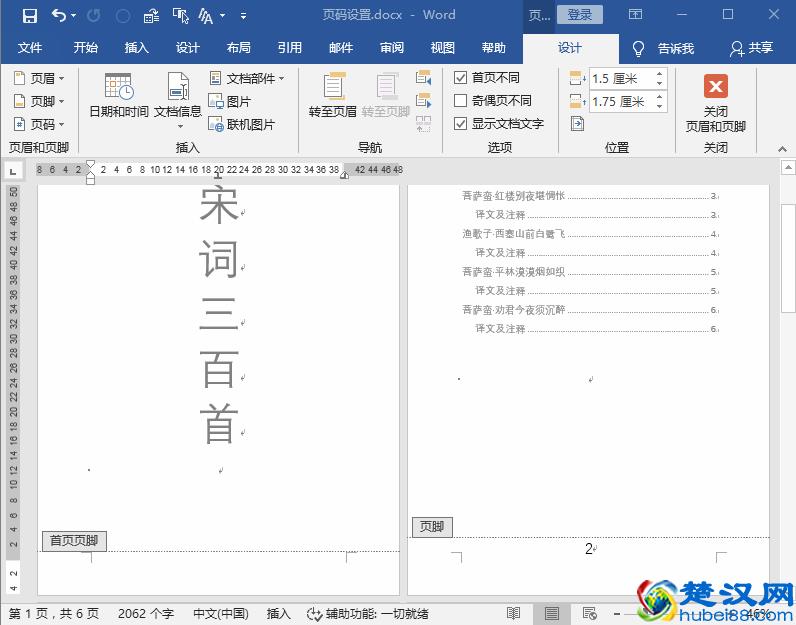Switch to the 审阅 tab
Screen dimensions: 796x625
(x=392, y=48)
